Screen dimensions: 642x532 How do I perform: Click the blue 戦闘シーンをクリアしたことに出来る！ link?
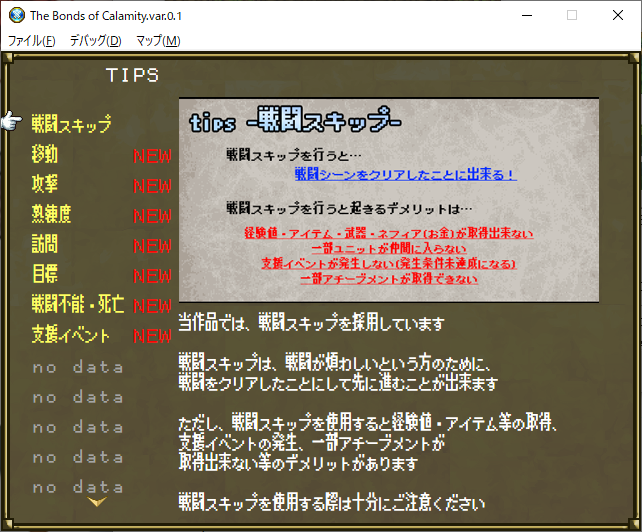(x=405, y=174)
